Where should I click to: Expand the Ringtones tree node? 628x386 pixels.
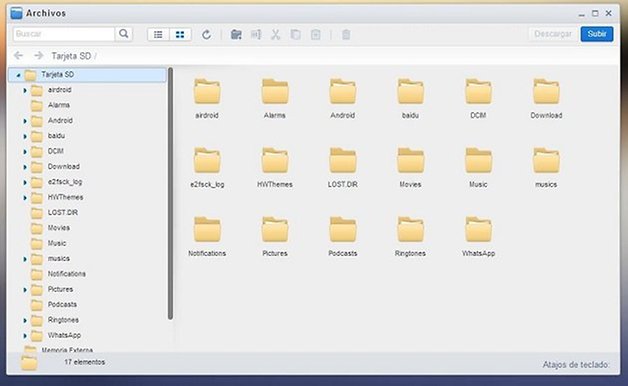tap(25, 320)
